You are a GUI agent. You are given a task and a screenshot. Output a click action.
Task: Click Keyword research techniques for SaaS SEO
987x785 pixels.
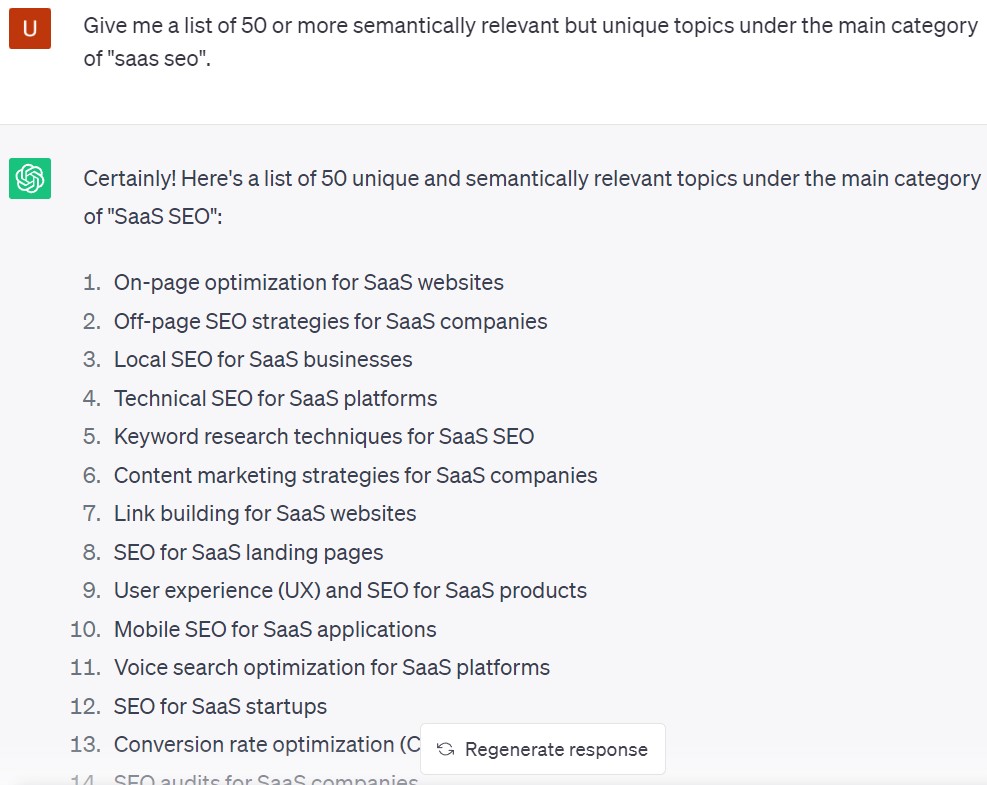coord(324,436)
